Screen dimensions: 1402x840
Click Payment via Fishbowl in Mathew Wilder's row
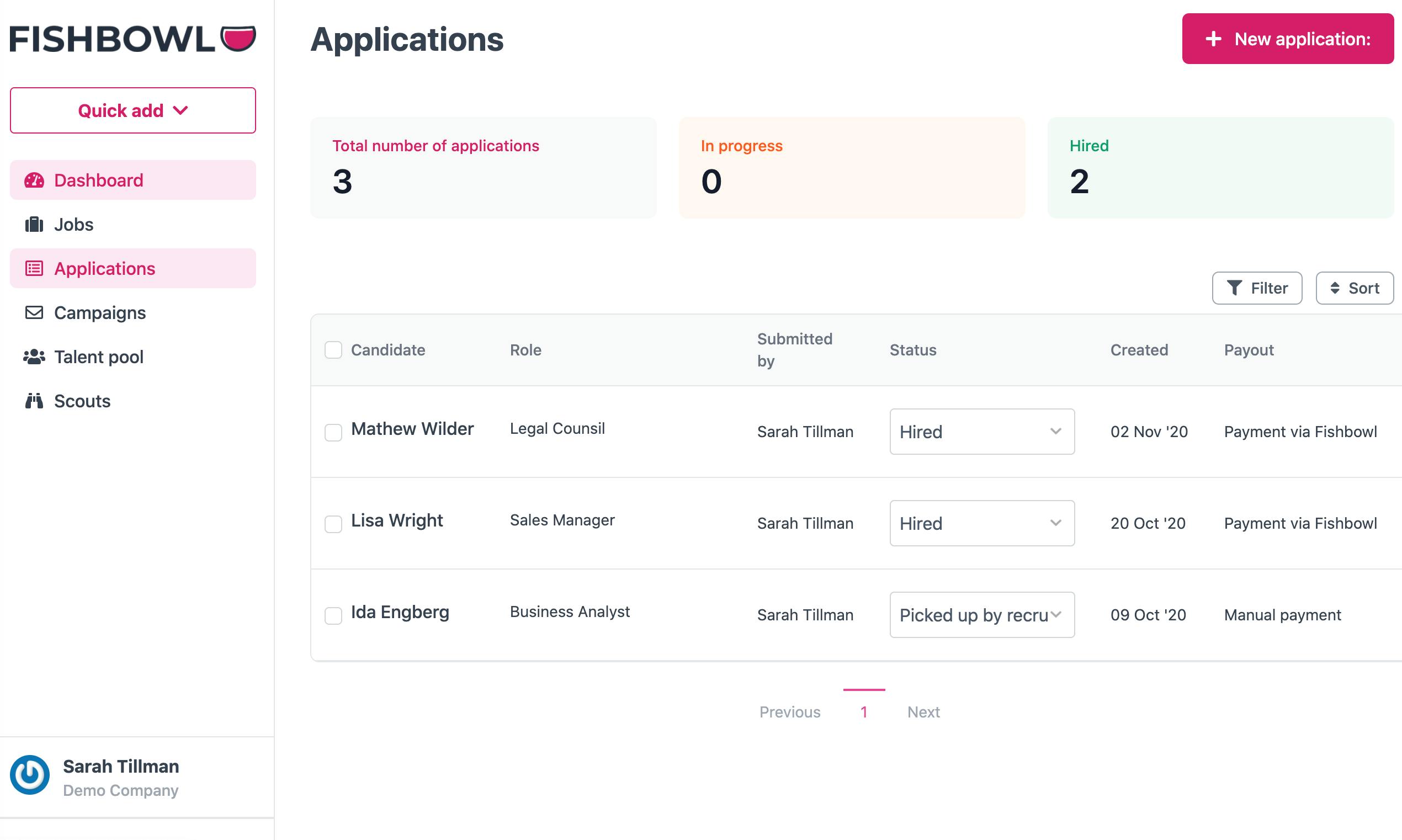1300,432
